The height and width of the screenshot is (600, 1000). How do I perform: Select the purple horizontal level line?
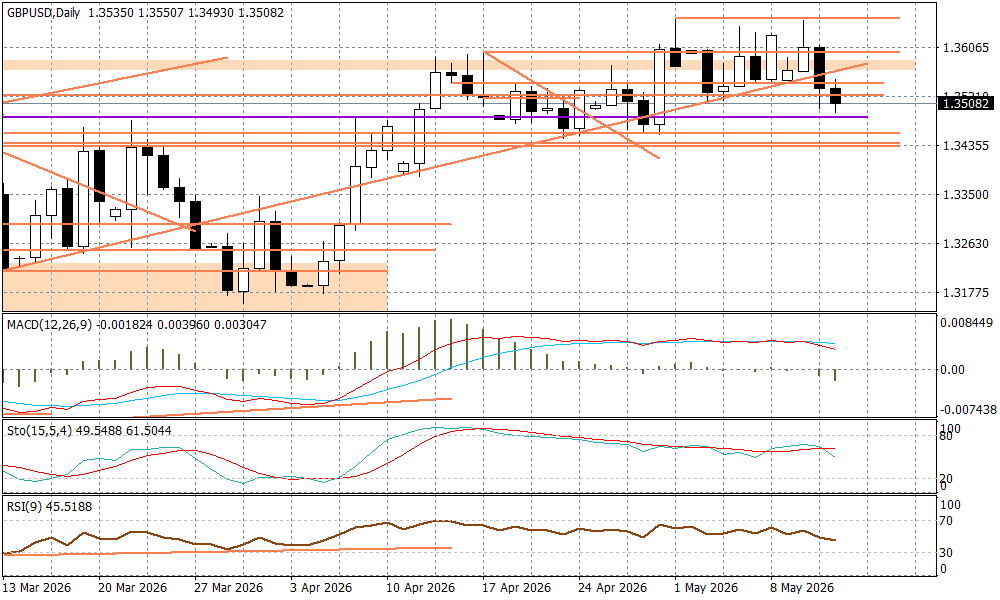pyautogui.click(x=435, y=117)
